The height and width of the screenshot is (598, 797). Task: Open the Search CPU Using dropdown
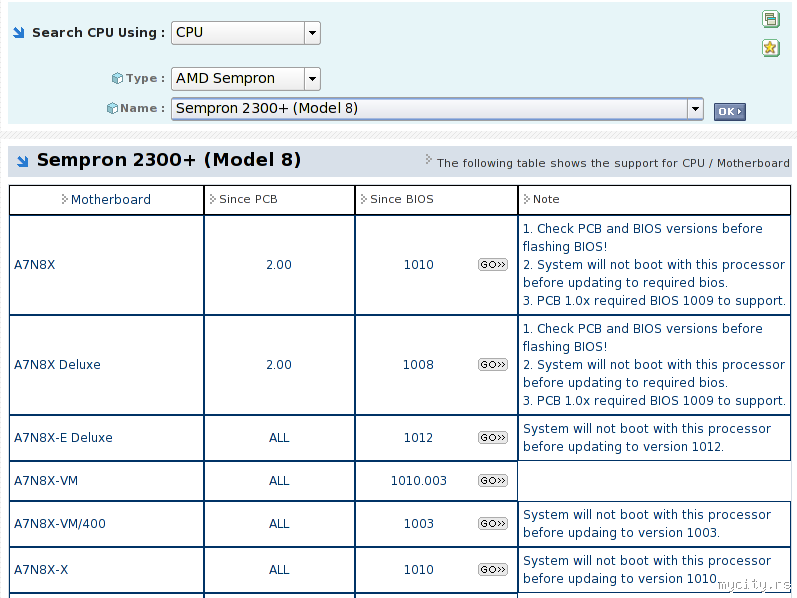tap(246, 33)
